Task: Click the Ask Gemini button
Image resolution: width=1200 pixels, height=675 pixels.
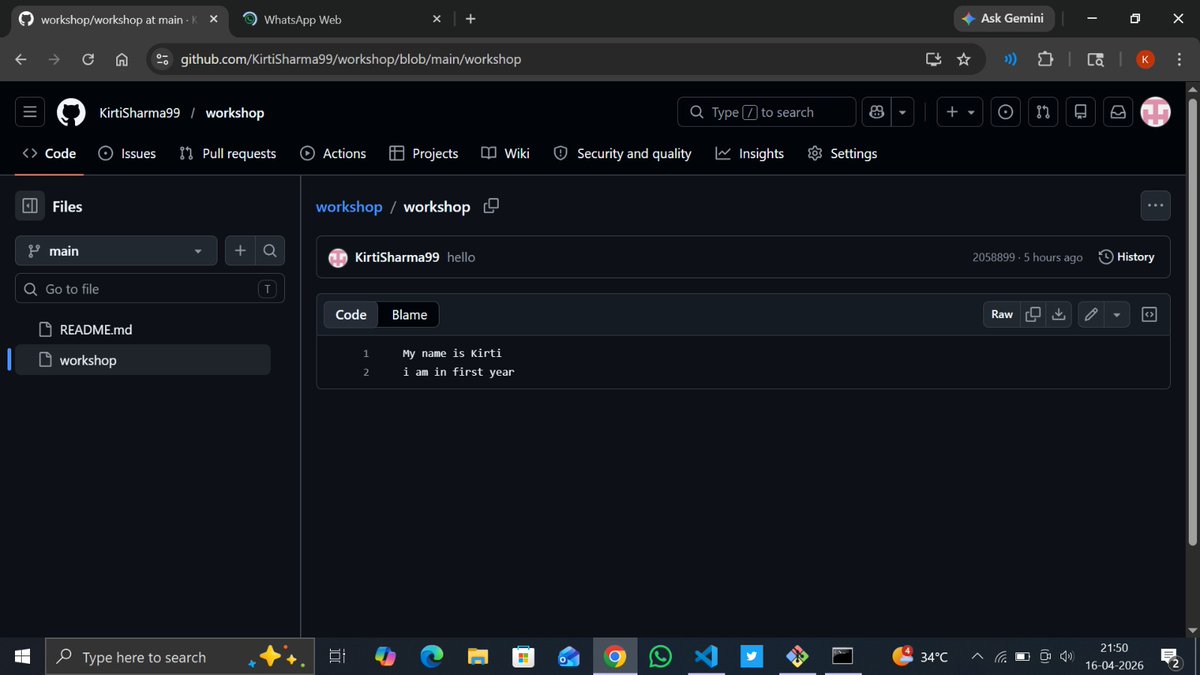Action: pos(1003,18)
